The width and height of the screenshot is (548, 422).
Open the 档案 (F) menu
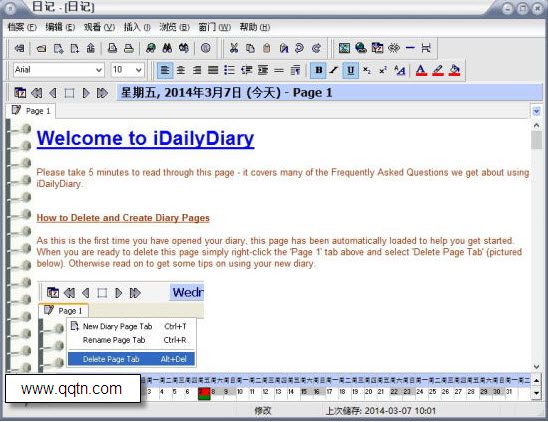(x=22, y=27)
